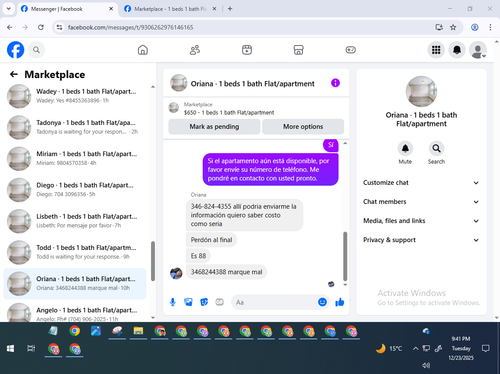Click the browser back arrow
Viewport: 500px width, 374px height.
(10, 27)
